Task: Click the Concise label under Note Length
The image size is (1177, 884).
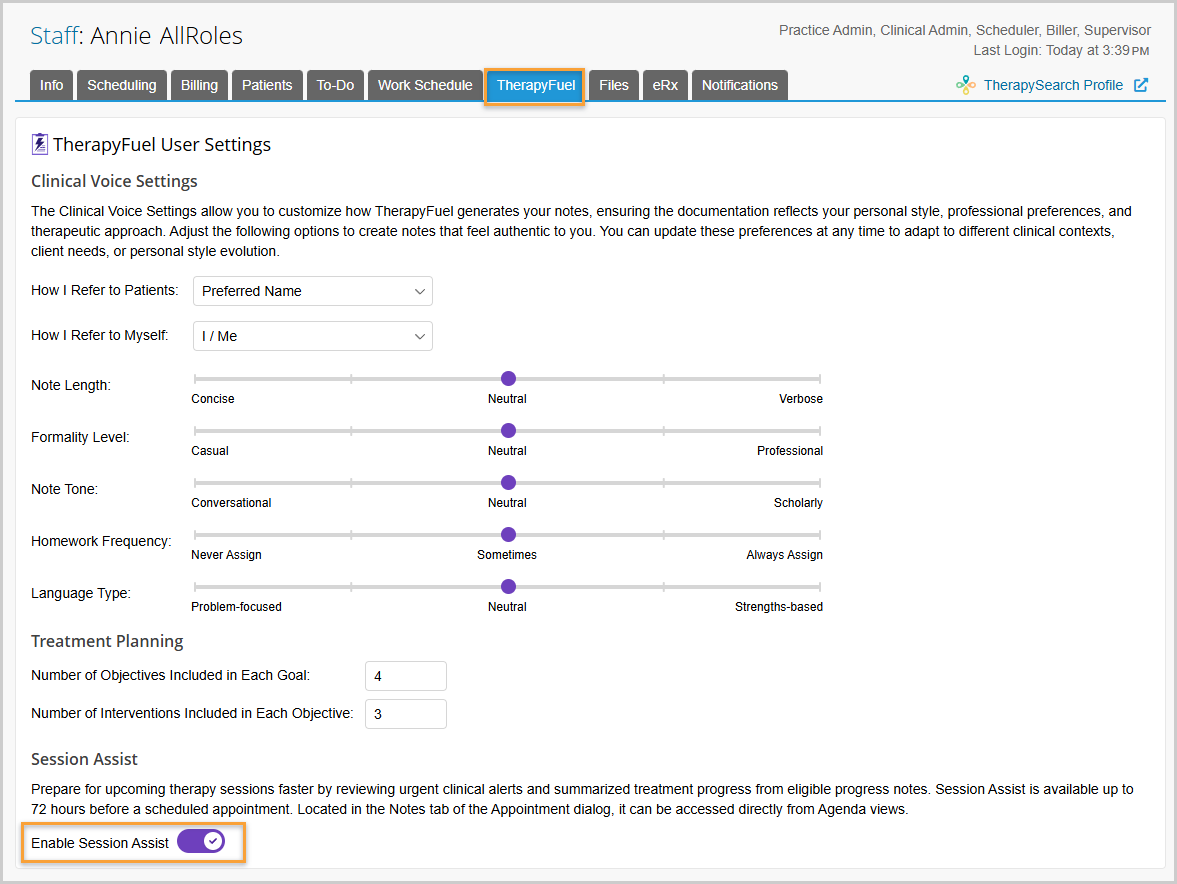Action: pos(212,399)
